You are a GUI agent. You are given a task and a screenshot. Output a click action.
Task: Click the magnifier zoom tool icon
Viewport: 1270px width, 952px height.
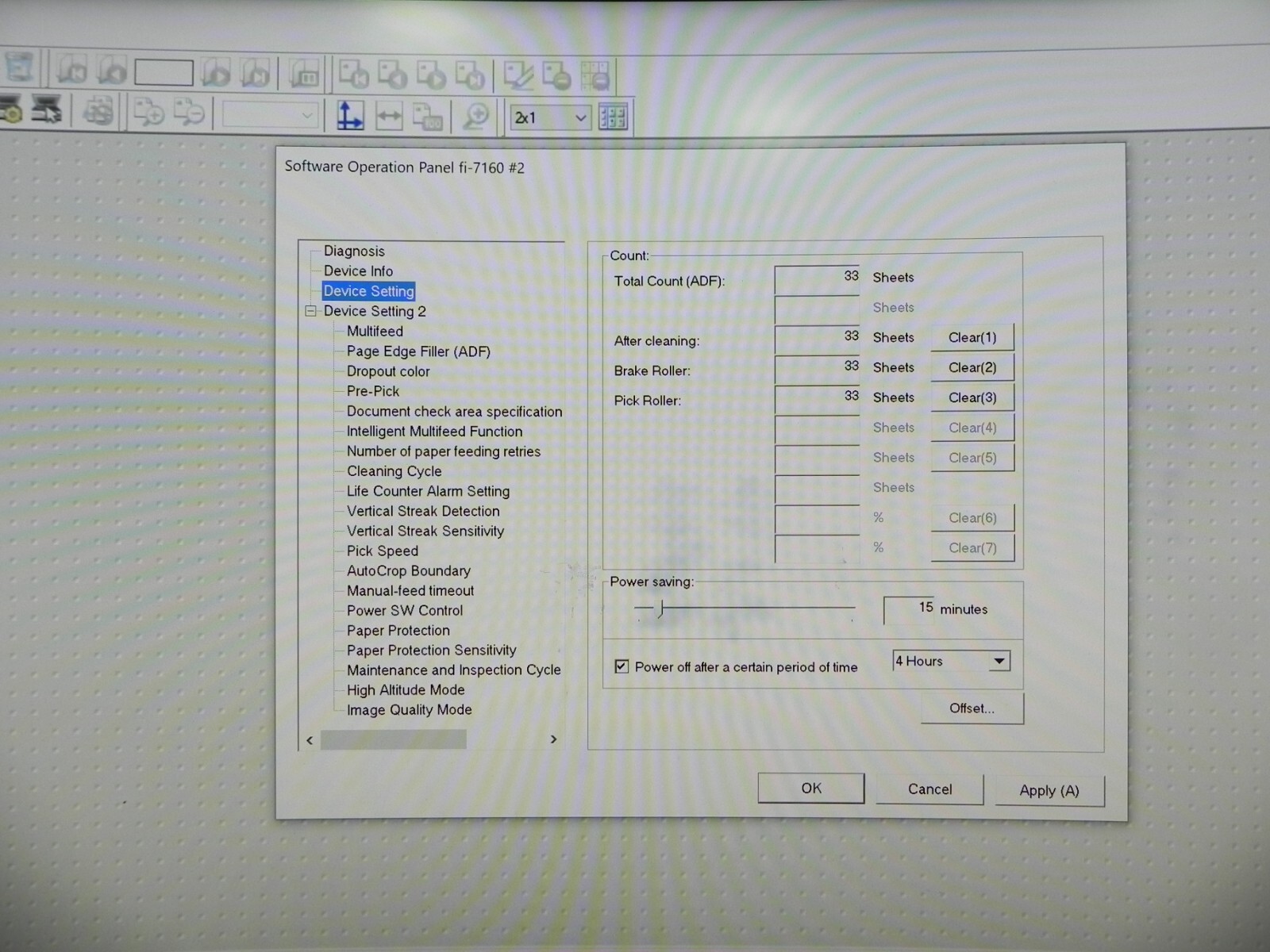click(x=476, y=117)
